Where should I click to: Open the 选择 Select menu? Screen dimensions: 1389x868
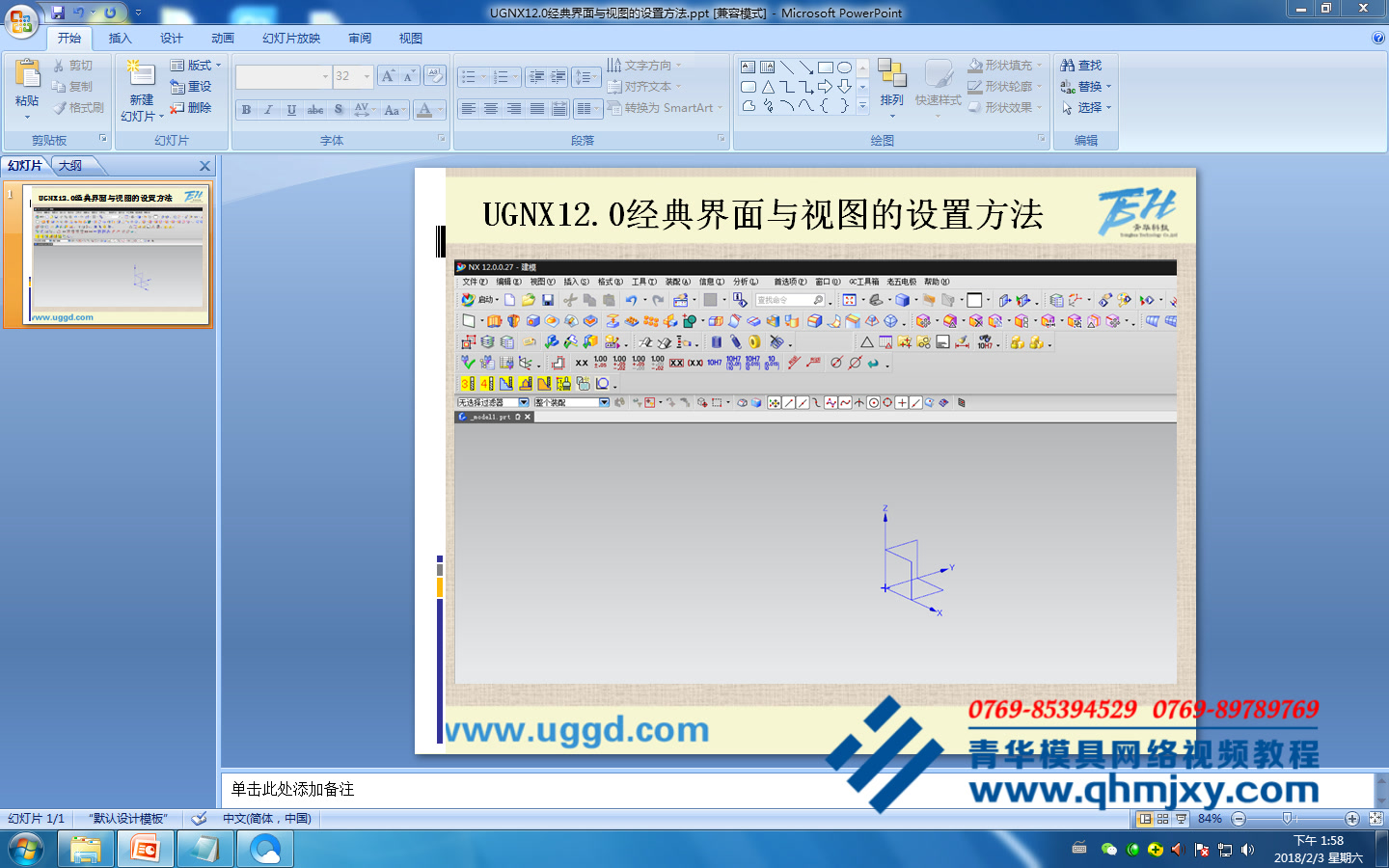[1086, 108]
